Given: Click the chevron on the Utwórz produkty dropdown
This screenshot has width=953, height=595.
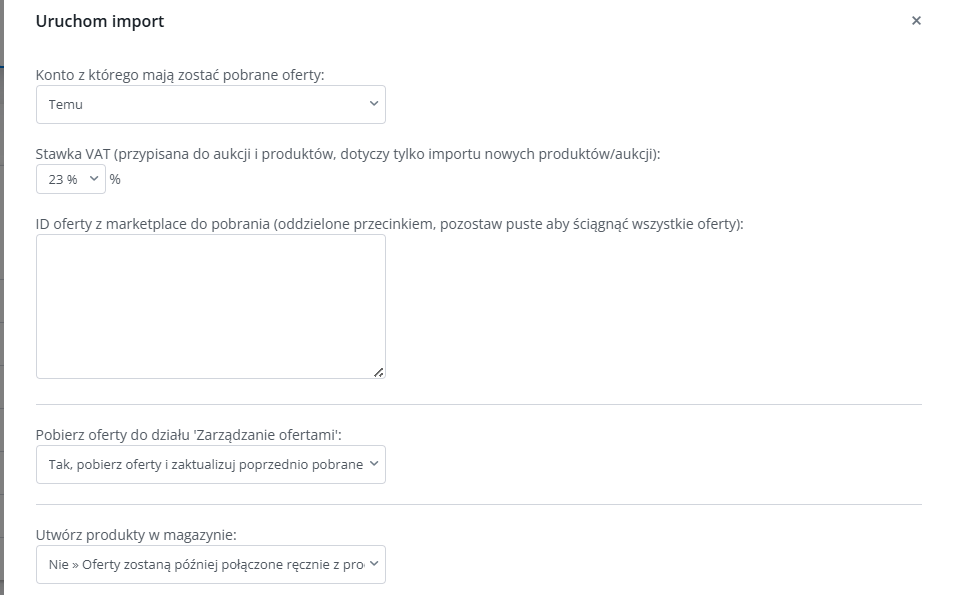Looking at the screenshot, I should coord(374,564).
